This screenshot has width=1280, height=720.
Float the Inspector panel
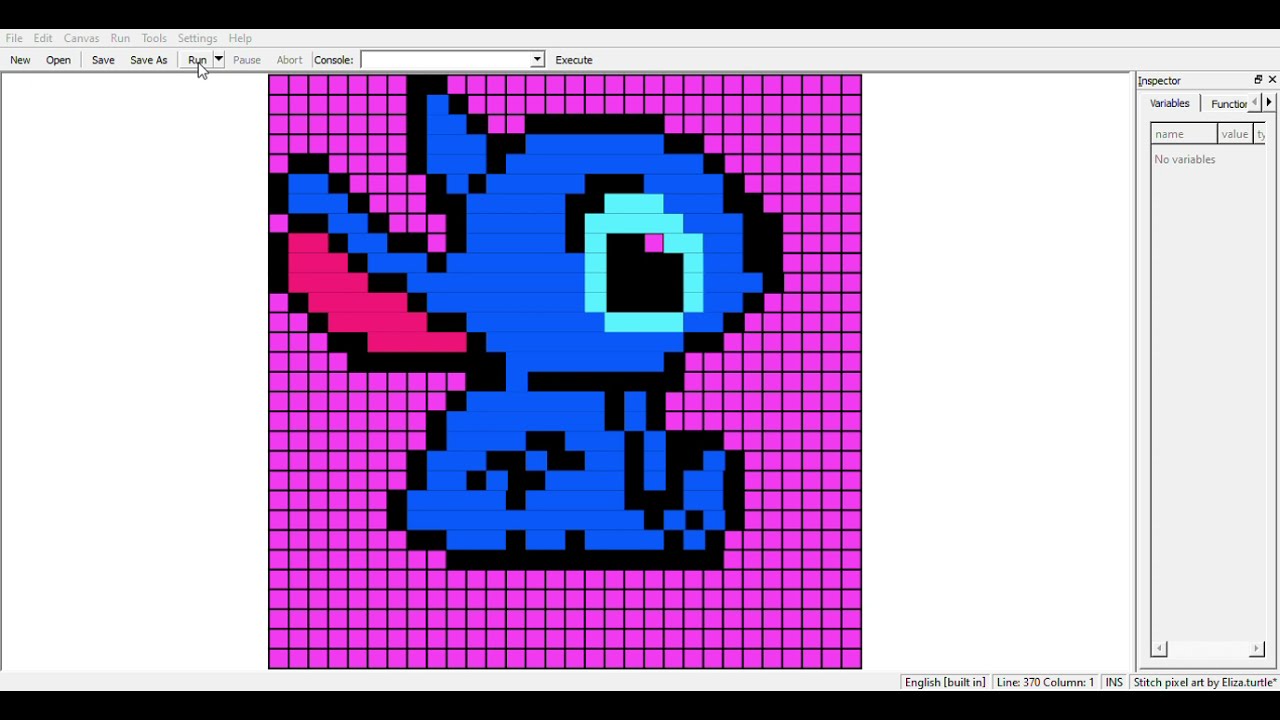[1258, 80]
